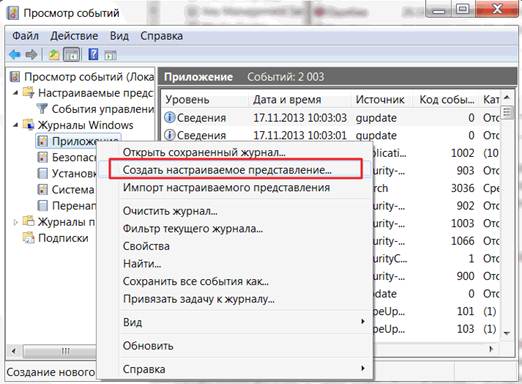The width and height of the screenshot is (522, 384).
Task: Choose Импорт настраиваемого представления
Action: (x=236, y=187)
